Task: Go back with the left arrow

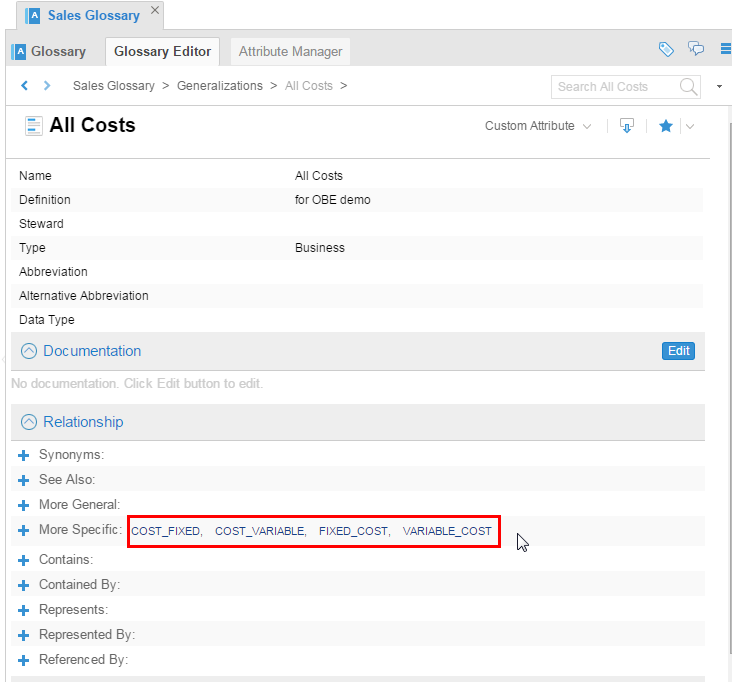Action: click(x=25, y=86)
